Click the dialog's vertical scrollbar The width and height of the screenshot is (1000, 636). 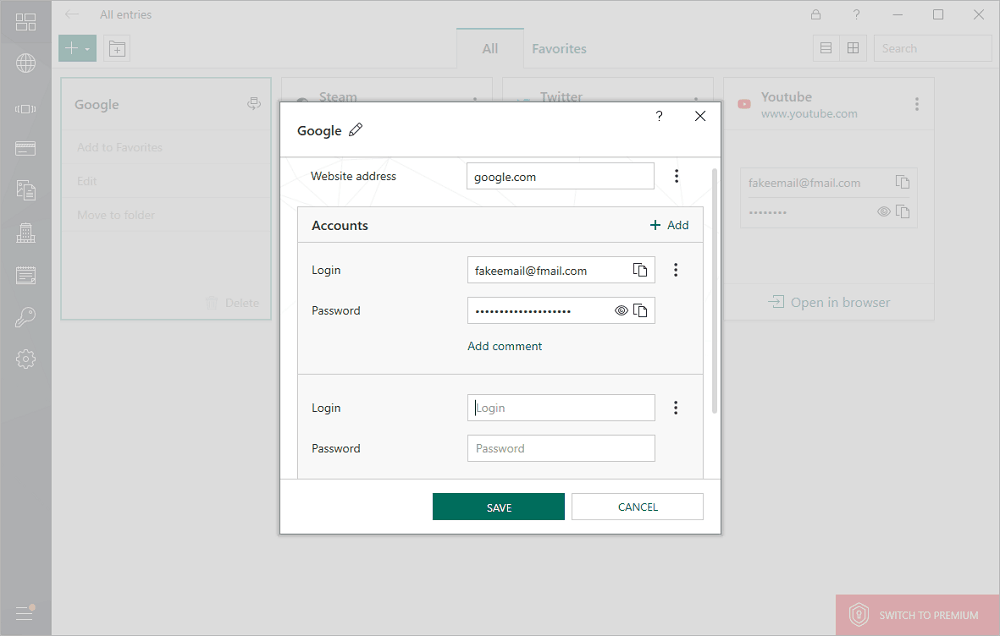[x=714, y=290]
